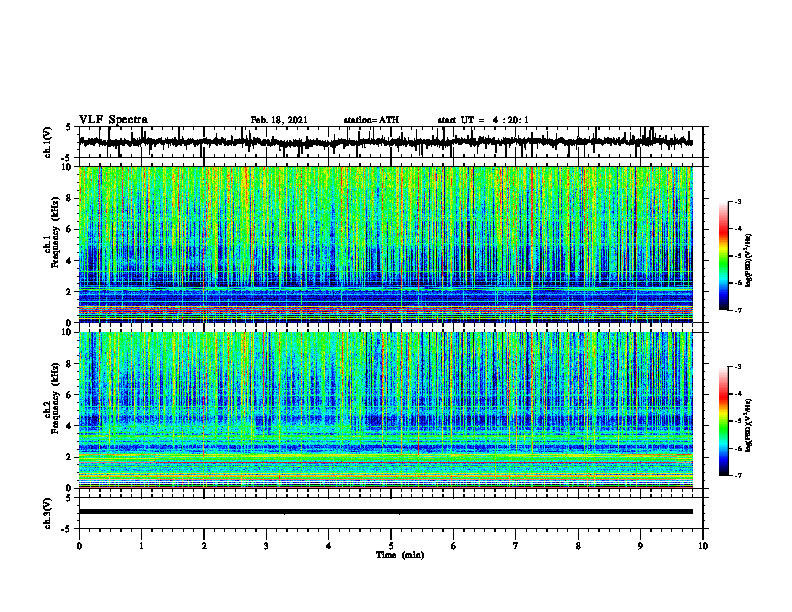Click the ch.1 voltage waveform trace

click(x=385, y=142)
